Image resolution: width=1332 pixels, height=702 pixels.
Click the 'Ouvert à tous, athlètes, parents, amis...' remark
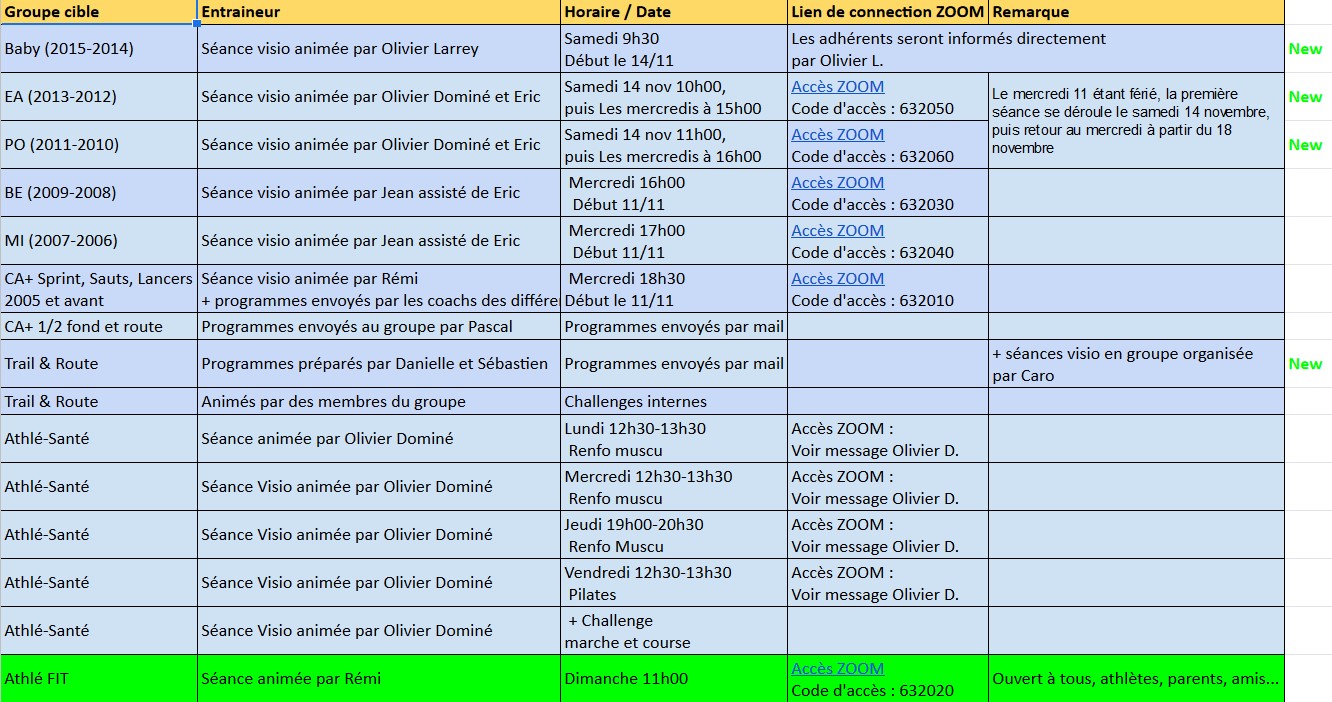(x=1136, y=679)
